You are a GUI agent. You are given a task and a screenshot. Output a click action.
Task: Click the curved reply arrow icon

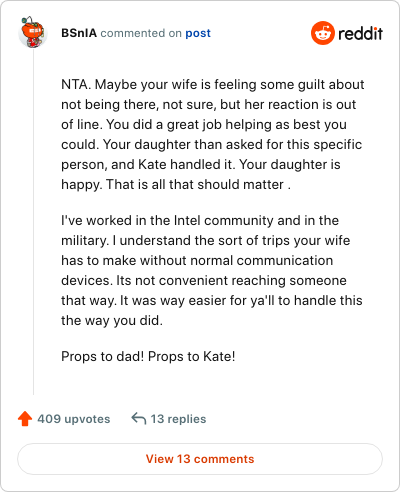[x=139, y=419]
